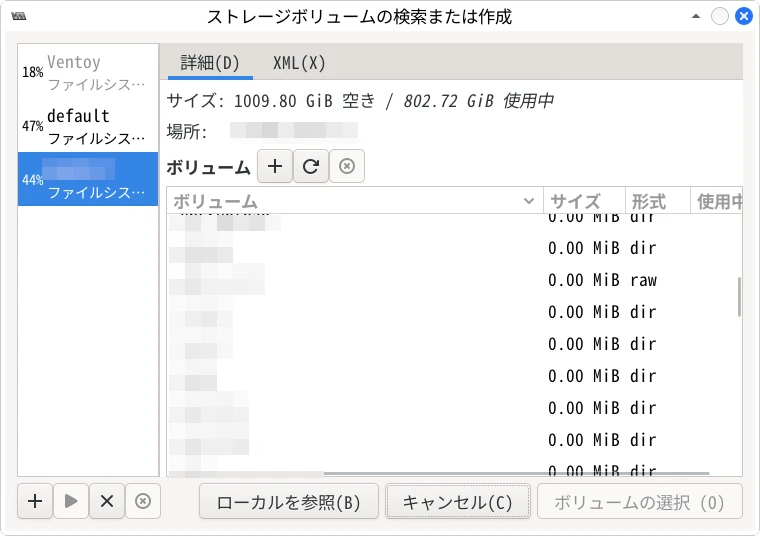Add a new storage pool
The height and width of the screenshot is (536, 760).
pos(35,501)
